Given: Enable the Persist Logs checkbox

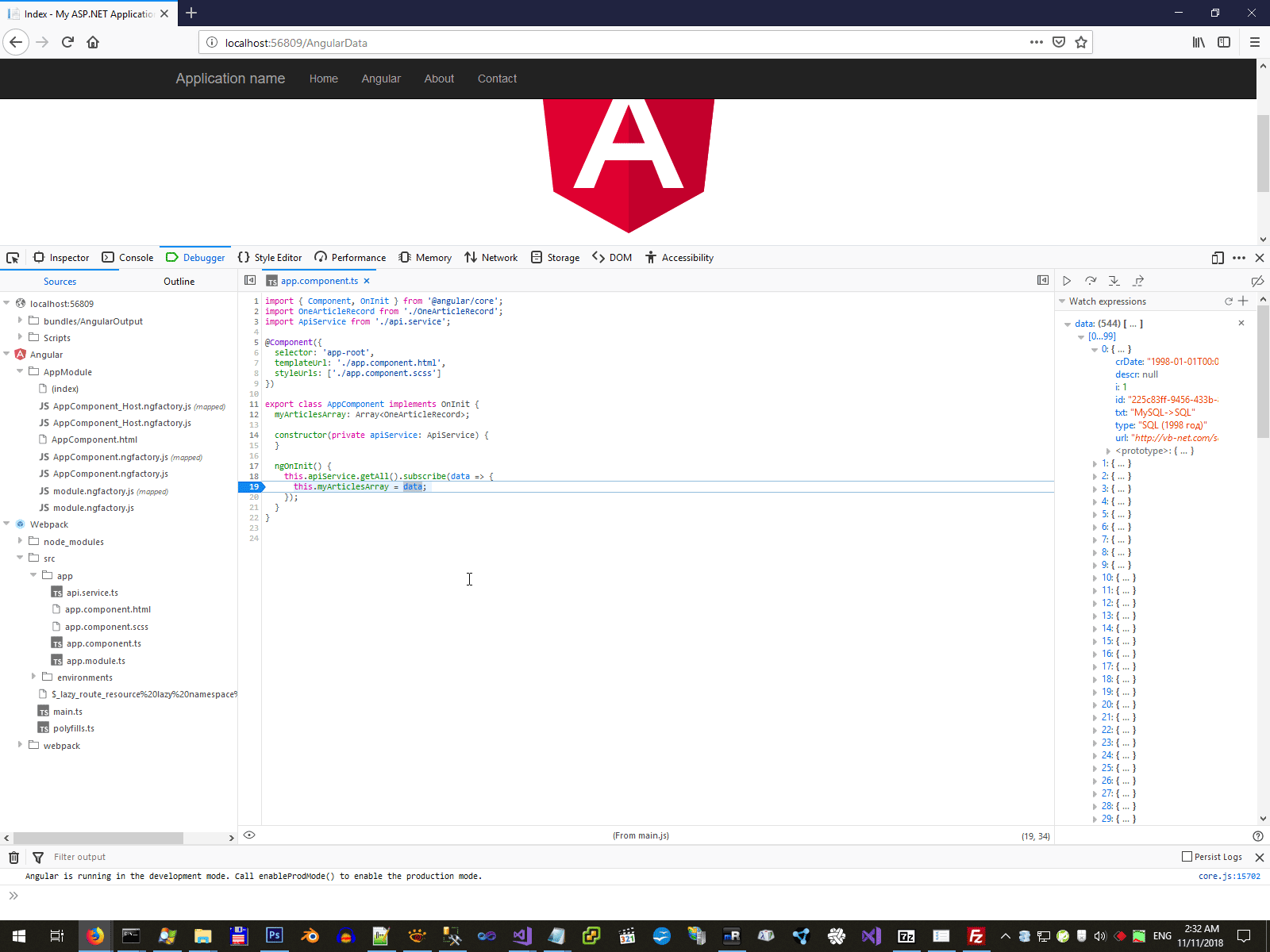Looking at the screenshot, I should tap(1187, 857).
